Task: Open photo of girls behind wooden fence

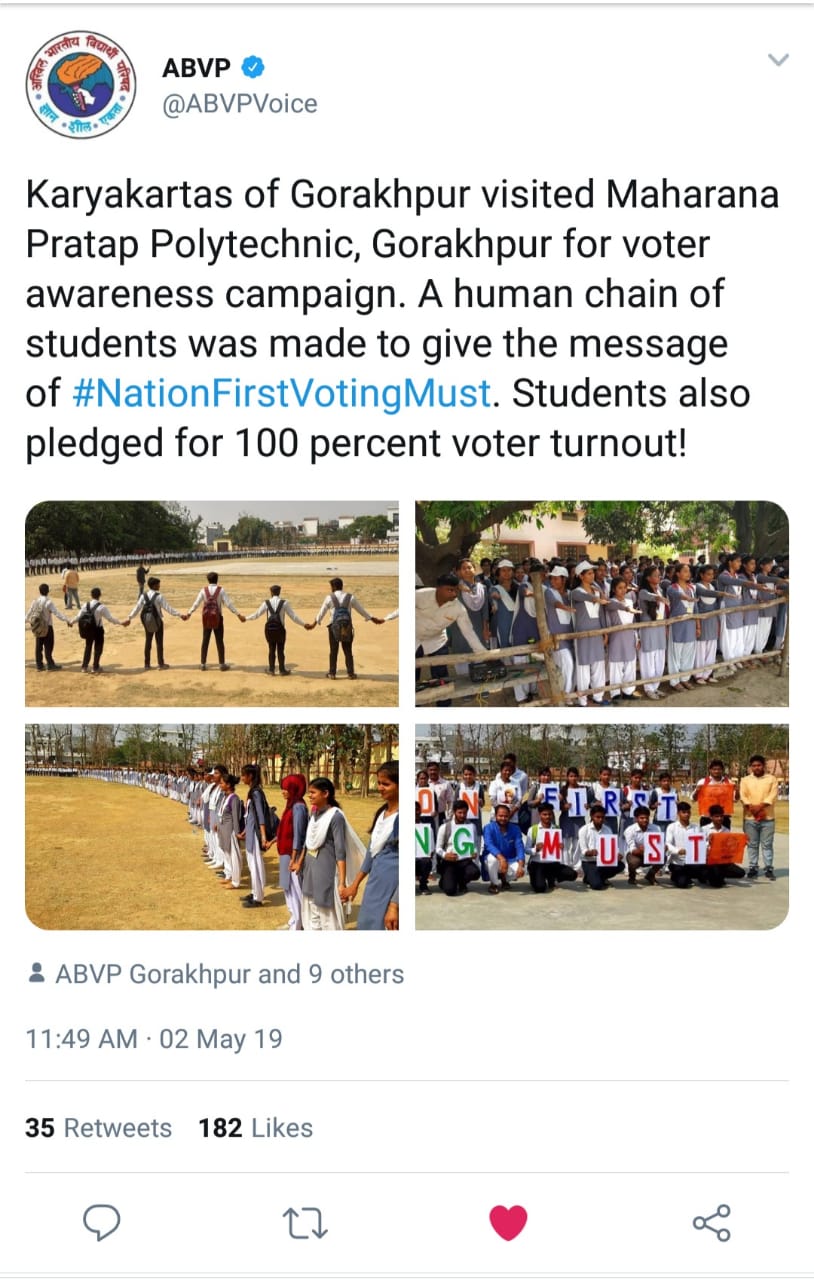Action: [x=602, y=604]
